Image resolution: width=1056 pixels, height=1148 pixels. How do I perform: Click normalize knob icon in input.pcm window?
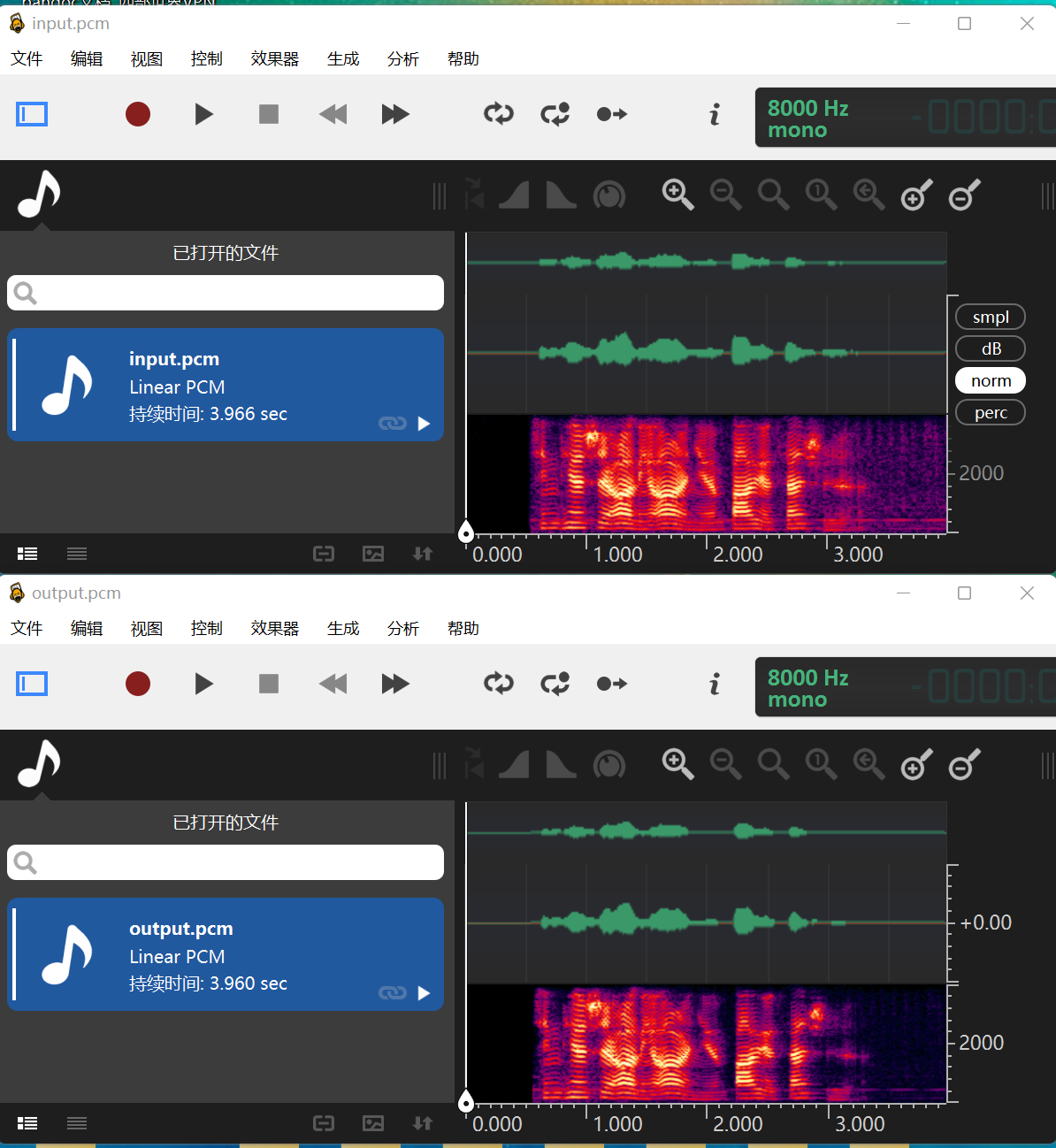pos(609,195)
